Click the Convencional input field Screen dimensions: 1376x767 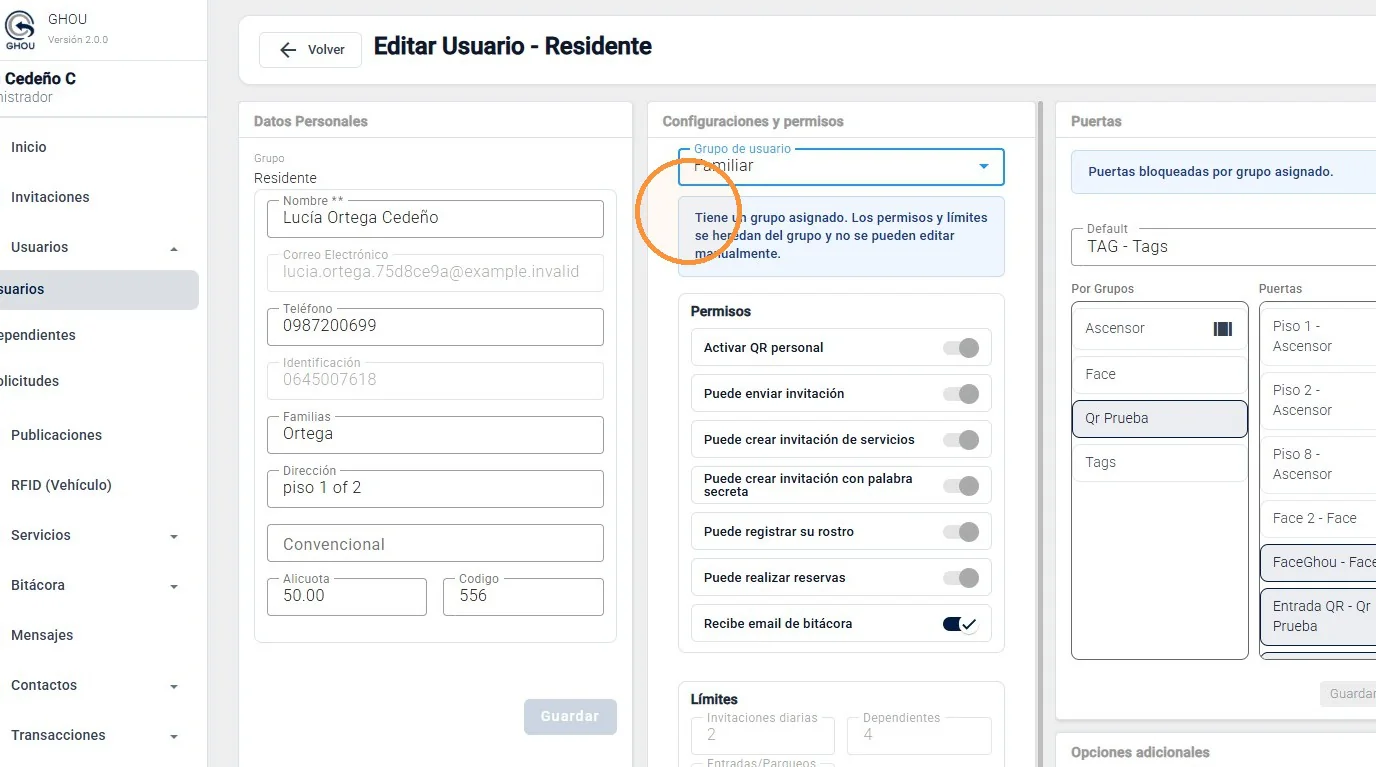click(435, 543)
